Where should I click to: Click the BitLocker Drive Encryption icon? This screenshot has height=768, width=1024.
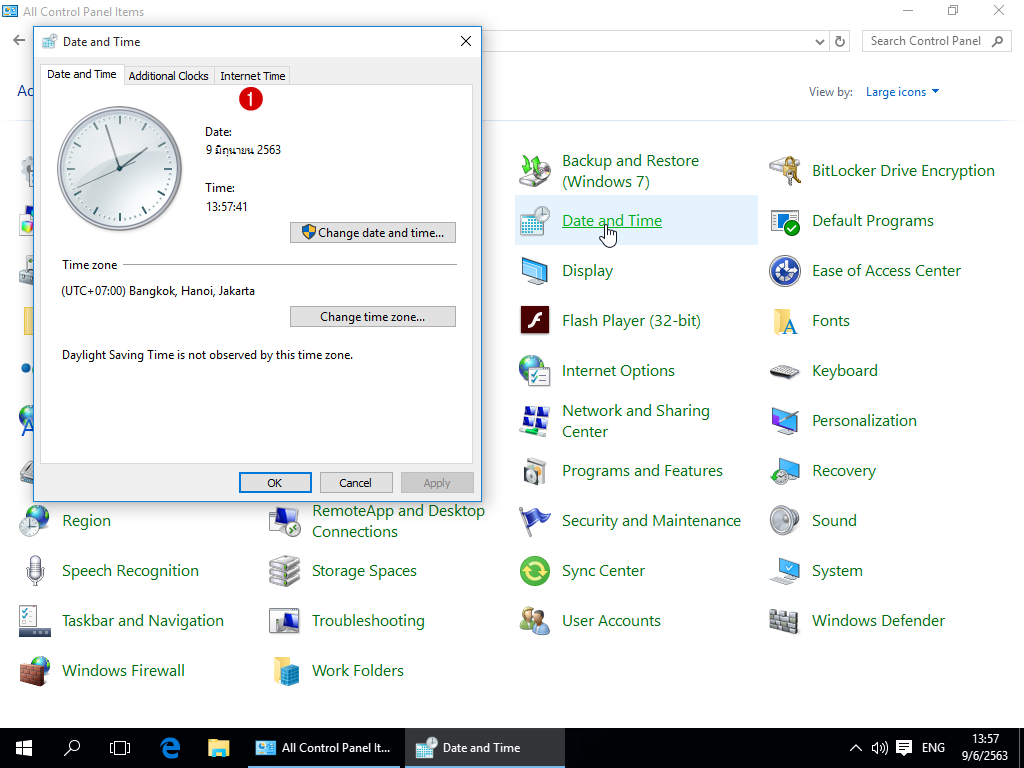[x=785, y=171]
